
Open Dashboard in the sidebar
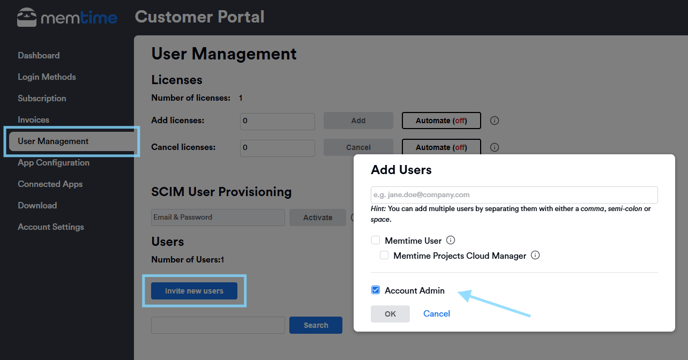tap(39, 55)
